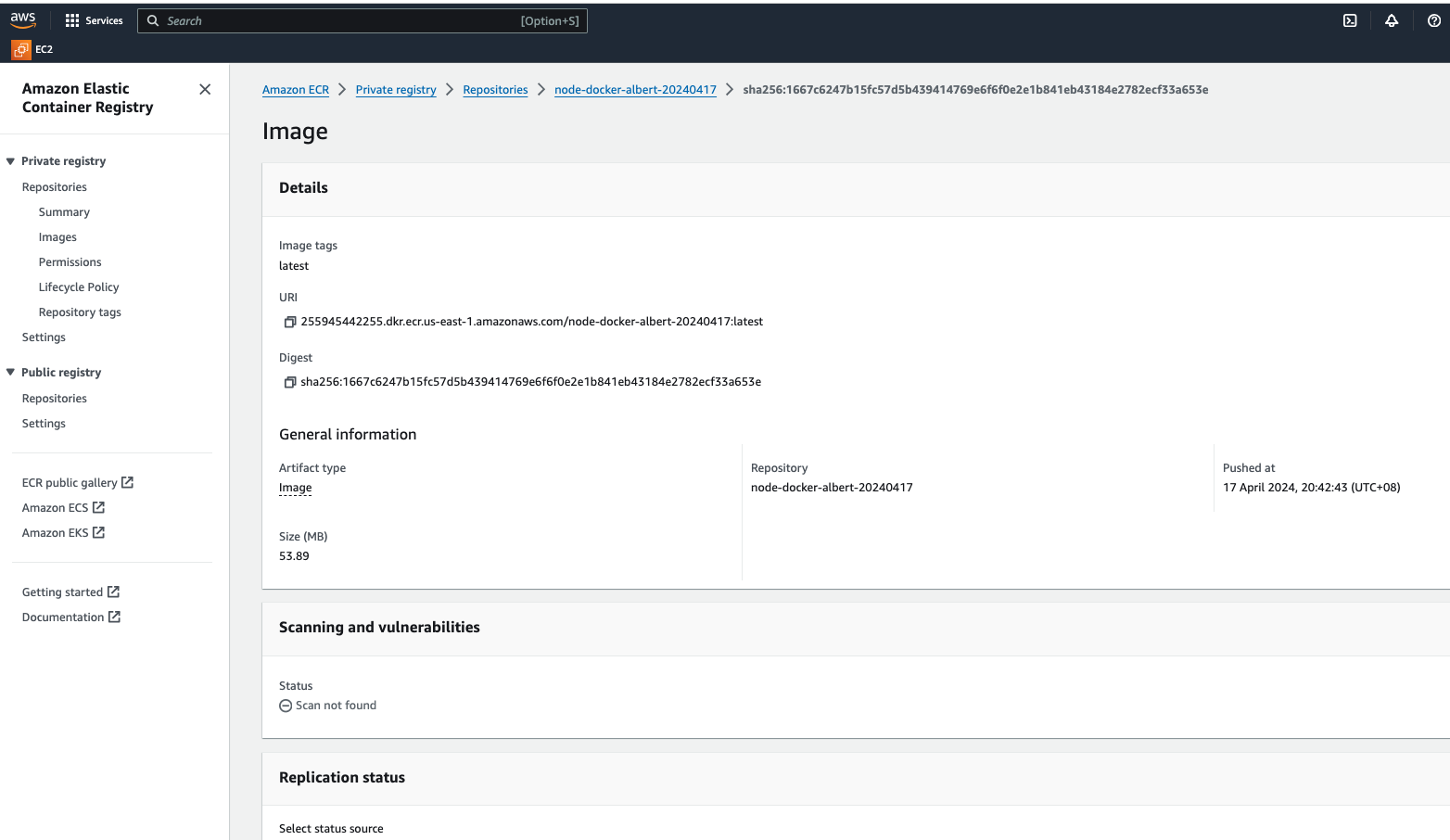
Task: Copy the sha256 digest value
Action: point(289,382)
